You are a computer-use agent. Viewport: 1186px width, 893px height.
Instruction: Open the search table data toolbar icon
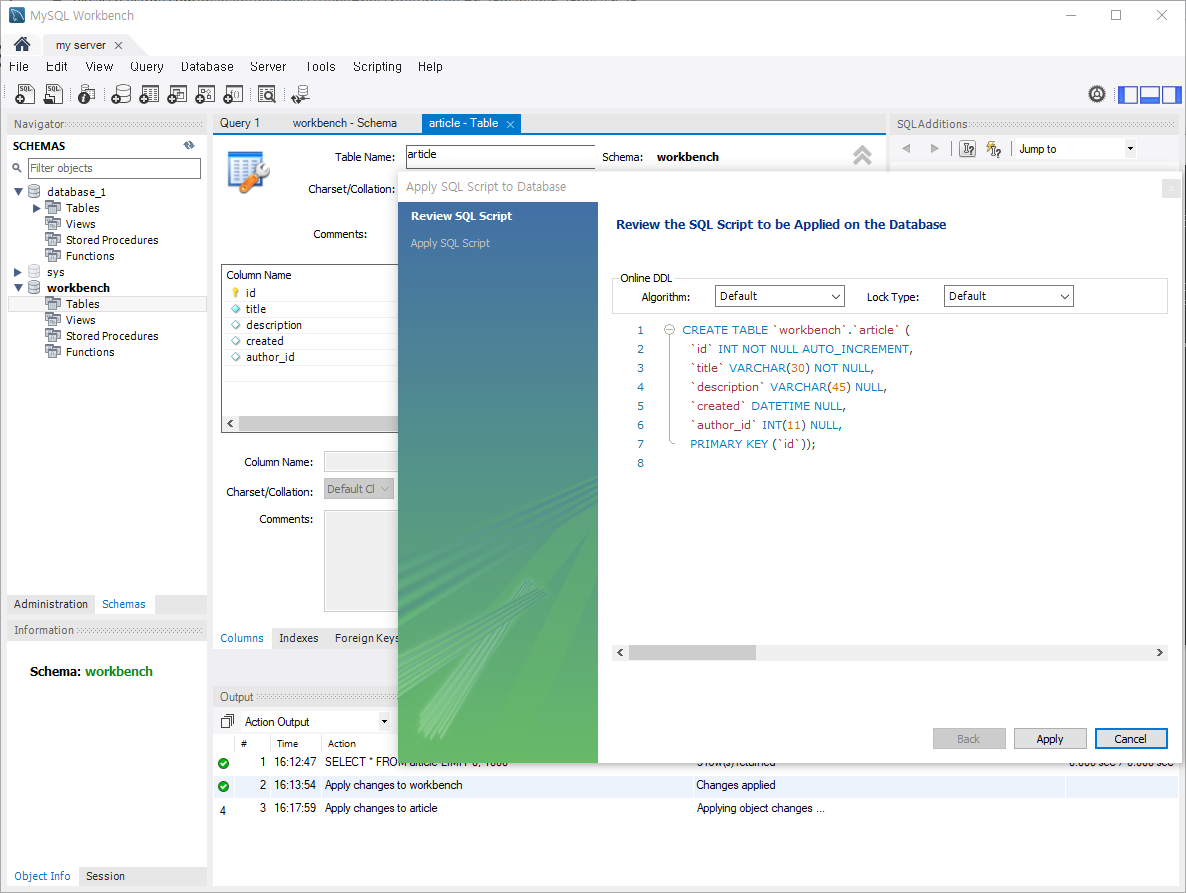(266, 94)
